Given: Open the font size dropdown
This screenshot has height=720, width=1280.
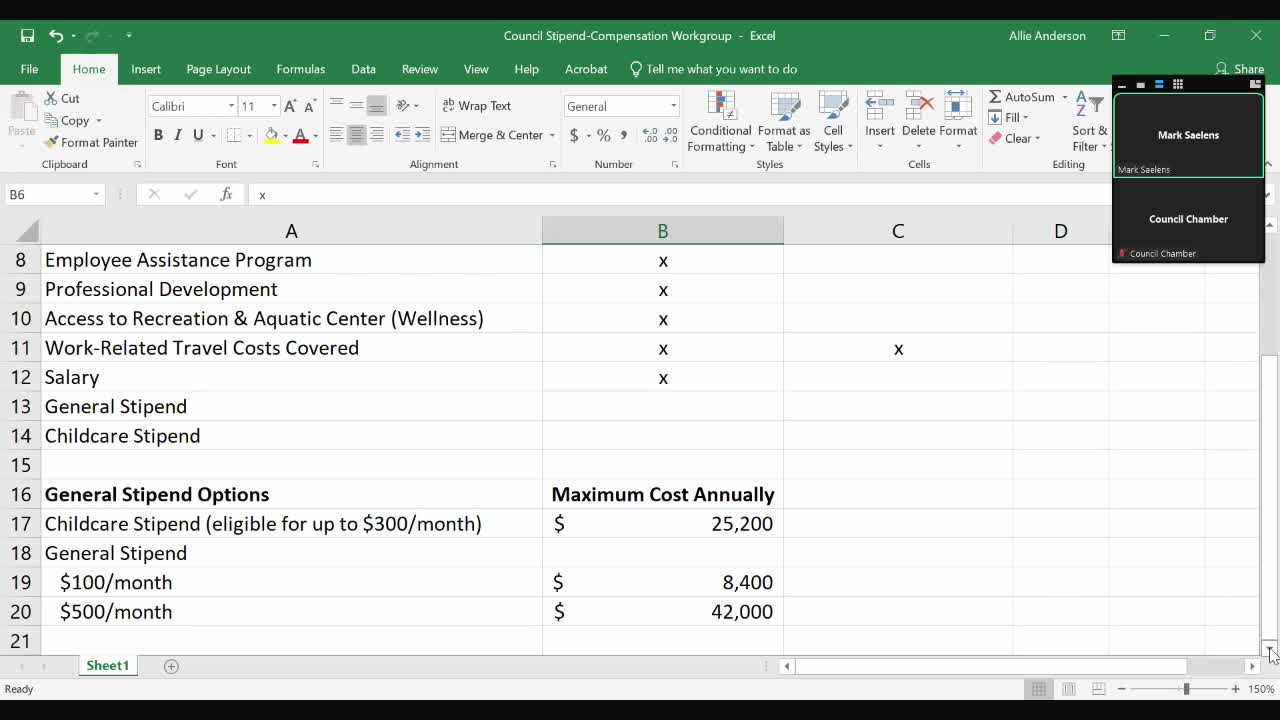Looking at the screenshot, I should (273, 106).
